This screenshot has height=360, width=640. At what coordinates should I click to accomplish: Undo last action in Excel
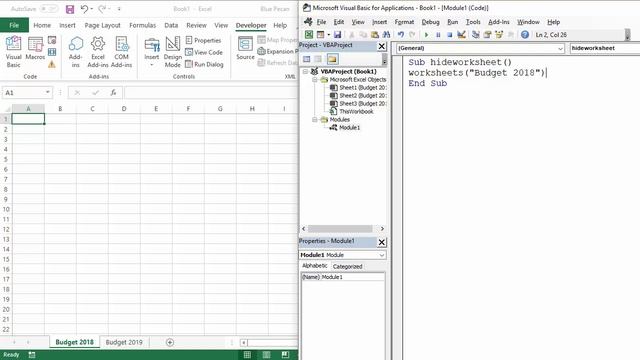(x=84, y=9)
